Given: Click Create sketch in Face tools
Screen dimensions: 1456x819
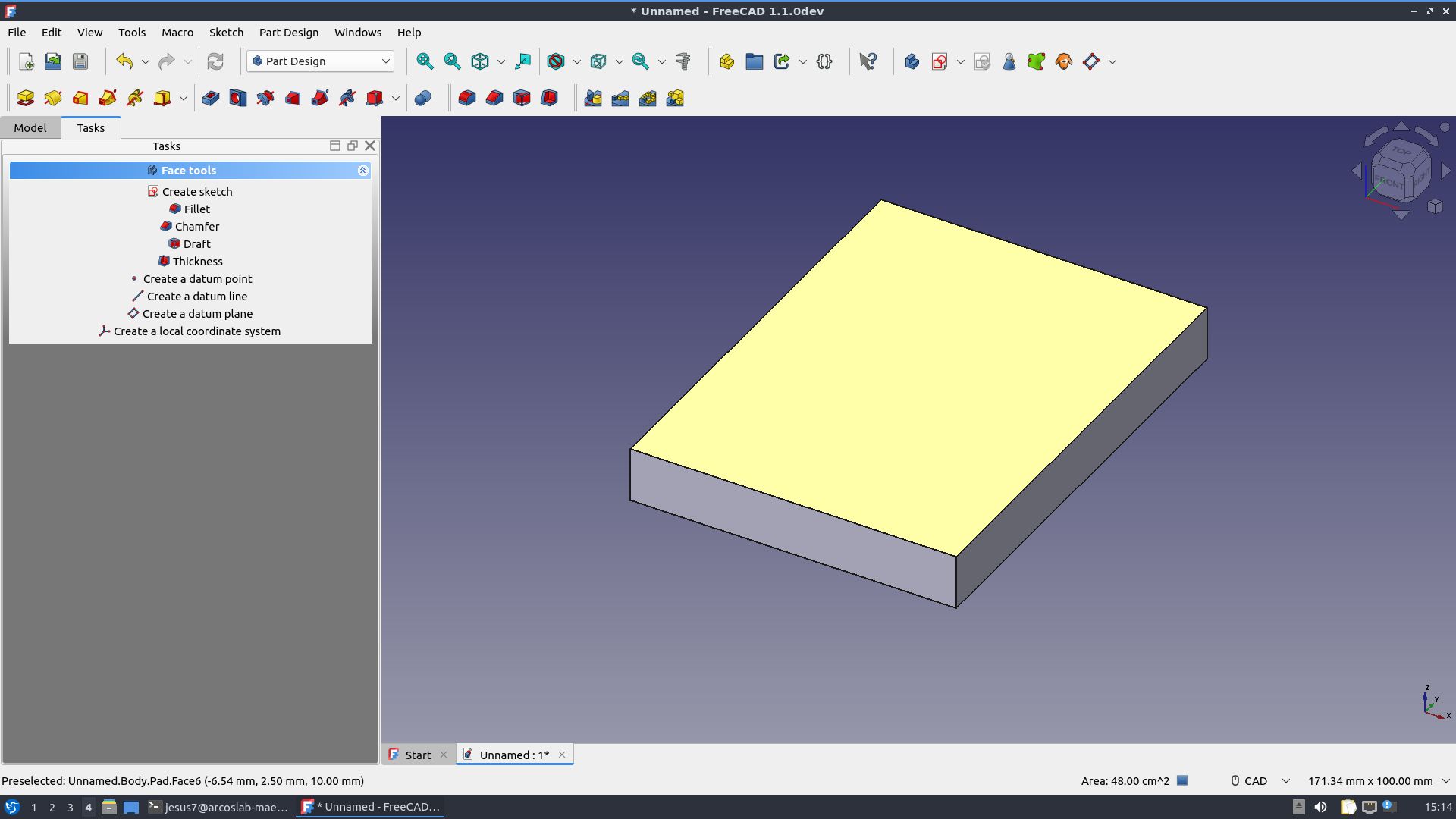Looking at the screenshot, I should [190, 192].
